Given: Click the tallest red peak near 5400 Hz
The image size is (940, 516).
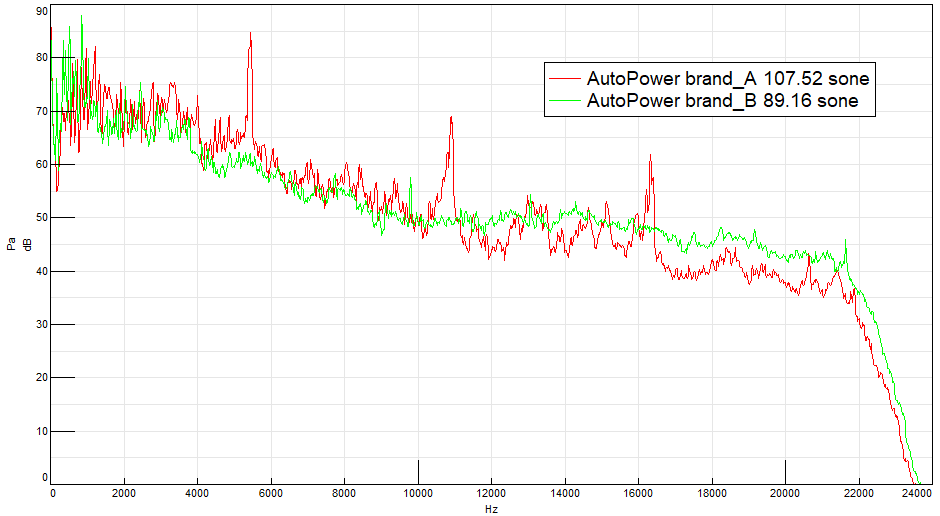Looking at the screenshot, I should [250, 34].
